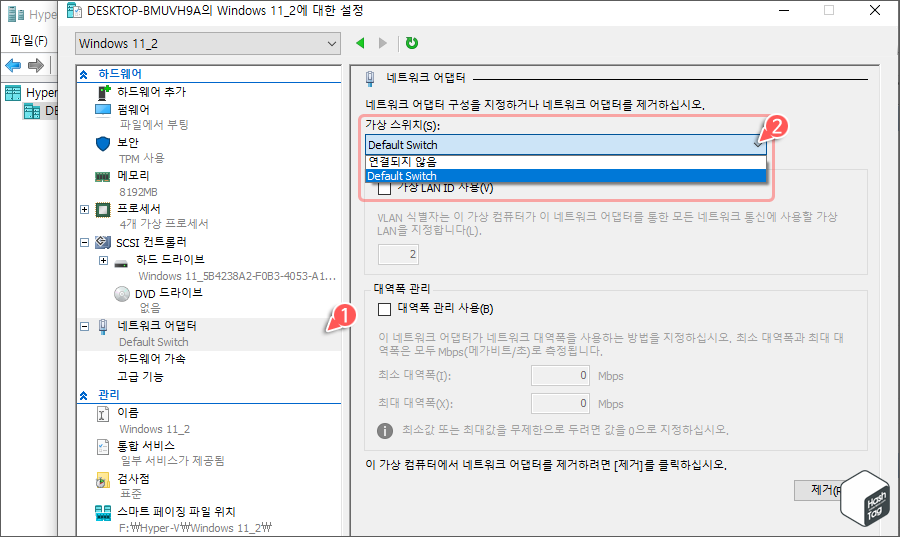Click the VLAN ID field showing 2
Viewport: 900px width, 537px height.
(398, 254)
